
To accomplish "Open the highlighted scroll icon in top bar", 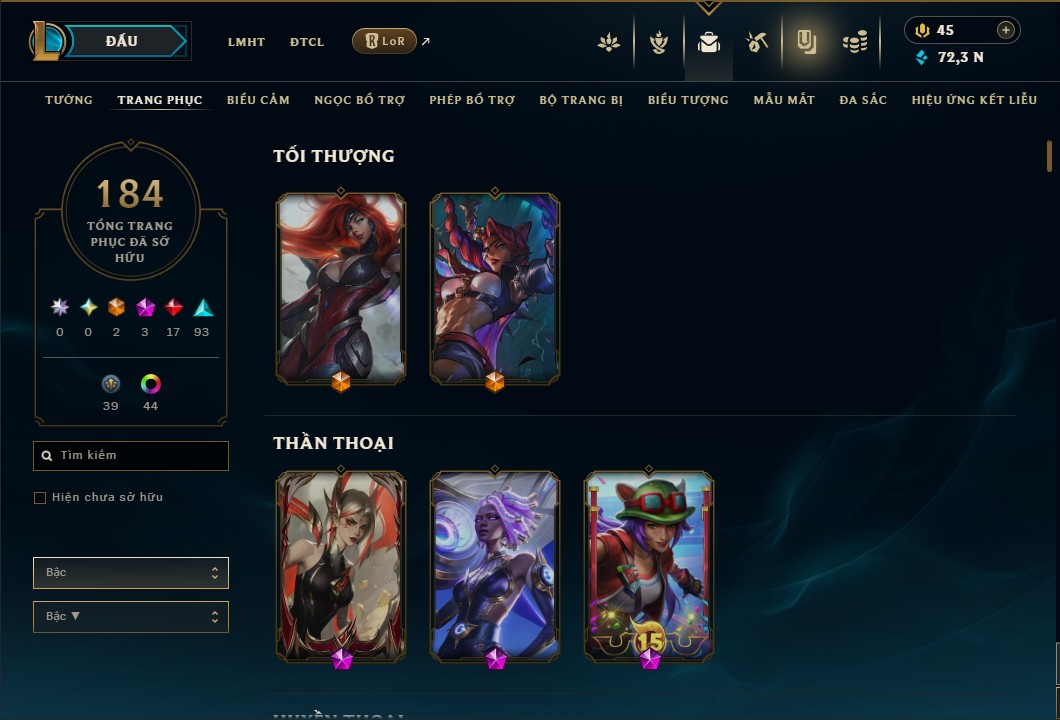I will click(x=806, y=43).
